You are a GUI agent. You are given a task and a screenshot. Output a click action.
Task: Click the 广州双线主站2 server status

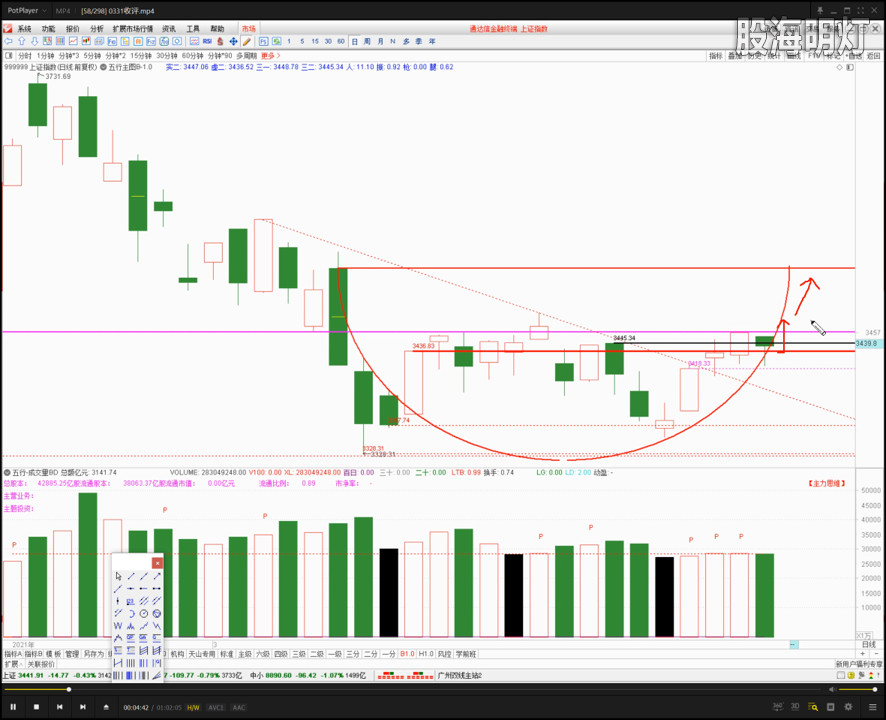click(459, 675)
